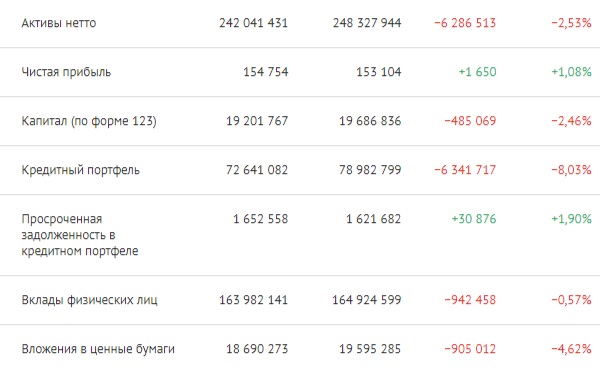Click the −4,62% securities change cell
Viewport: 600px width, 368px height.
[x=571, y=349]
